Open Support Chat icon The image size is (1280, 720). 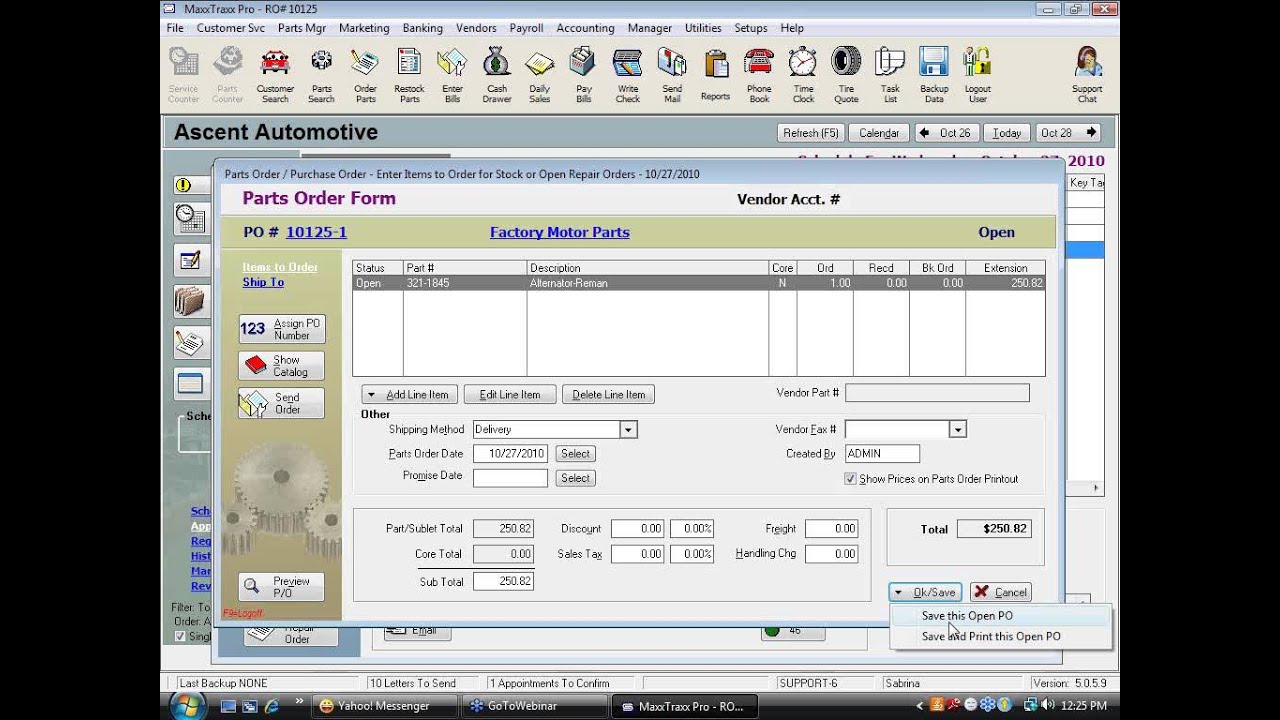[x=1087, y=75]
